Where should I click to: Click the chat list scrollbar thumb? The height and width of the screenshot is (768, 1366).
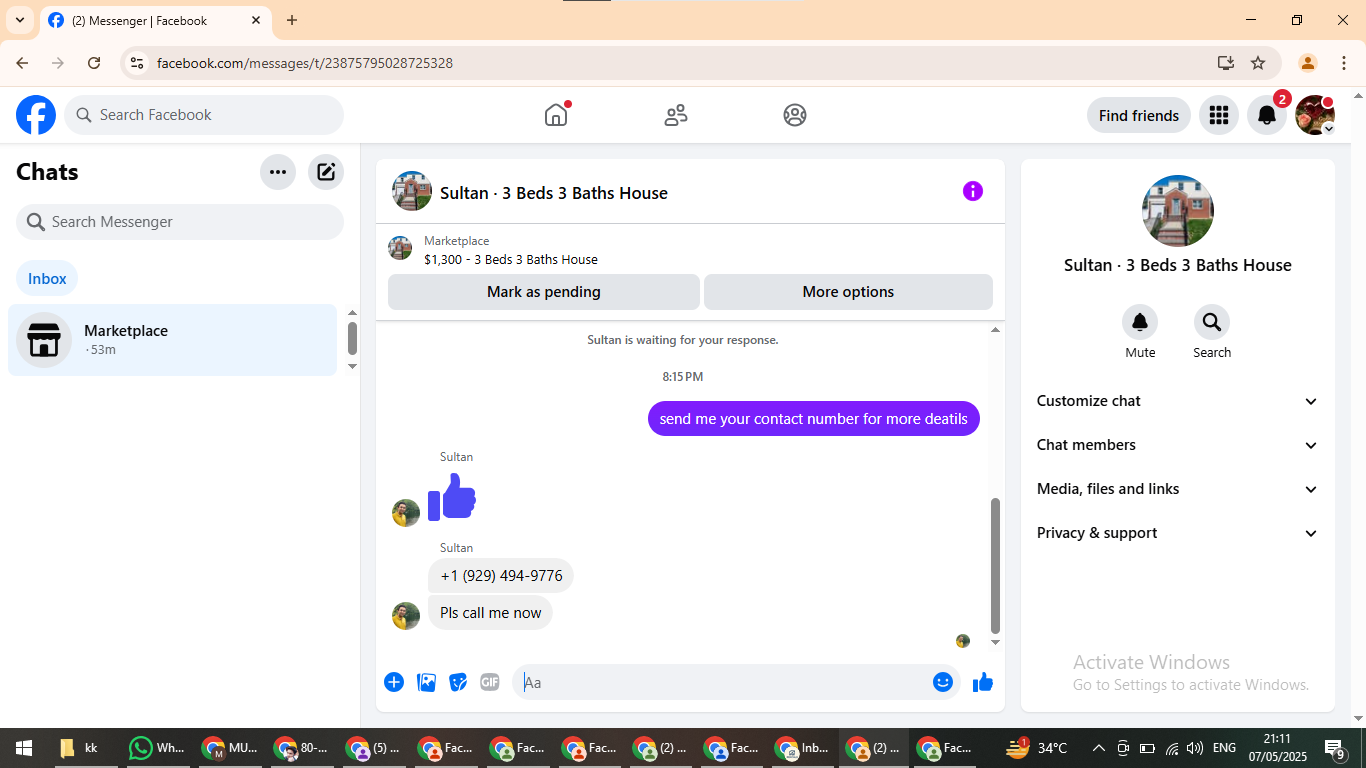[352, 338]
